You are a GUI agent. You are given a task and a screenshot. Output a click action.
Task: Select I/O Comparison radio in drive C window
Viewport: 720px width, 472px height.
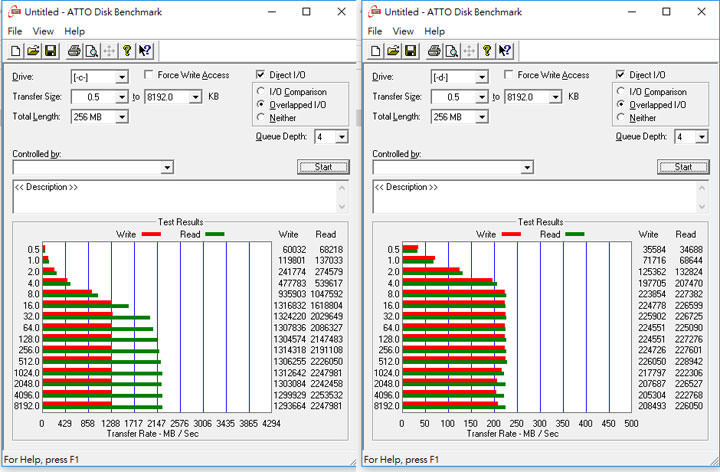[262, 92]
